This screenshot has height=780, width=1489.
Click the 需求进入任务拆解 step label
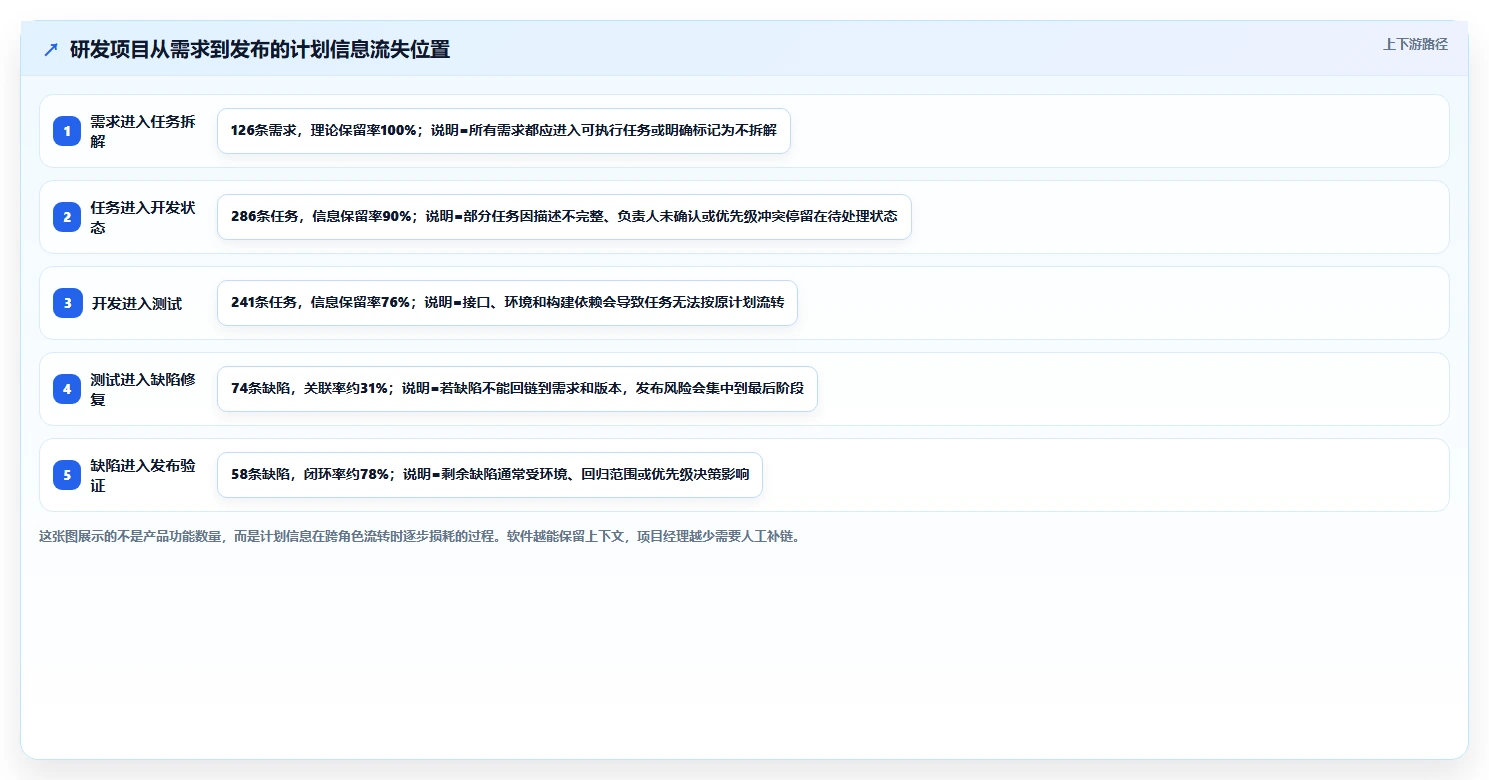tap(143, 131)
